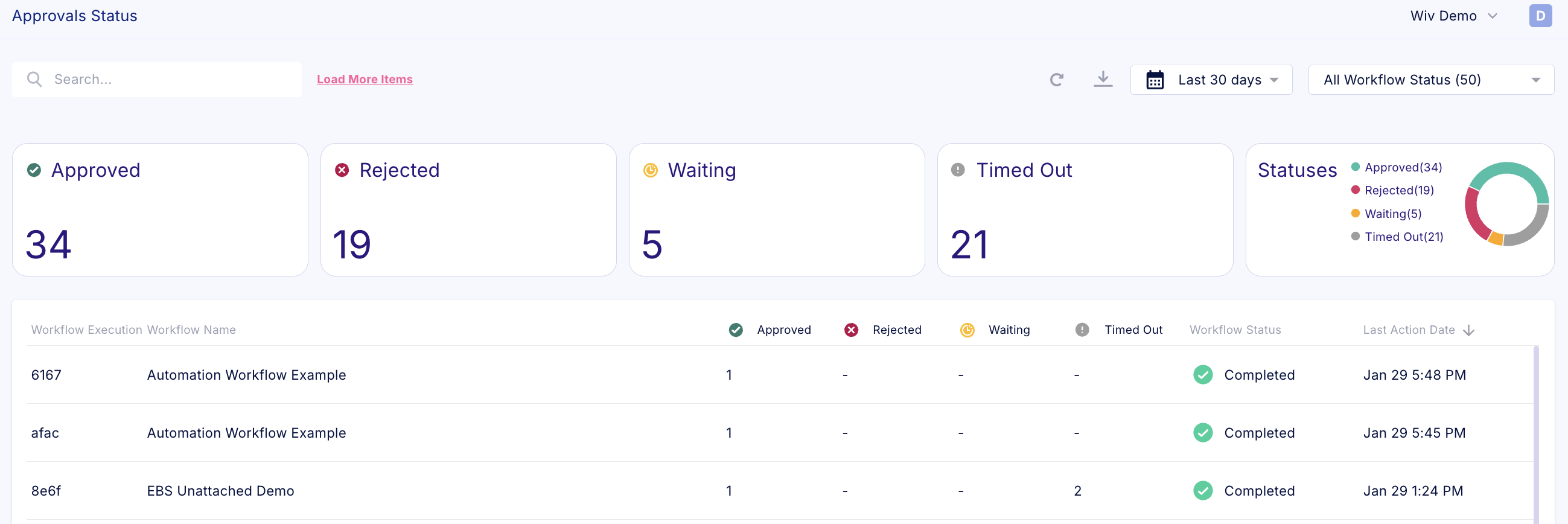Open workflow execution 8e6f row
The image size is (1568, 524).
(x=46, y=491)
